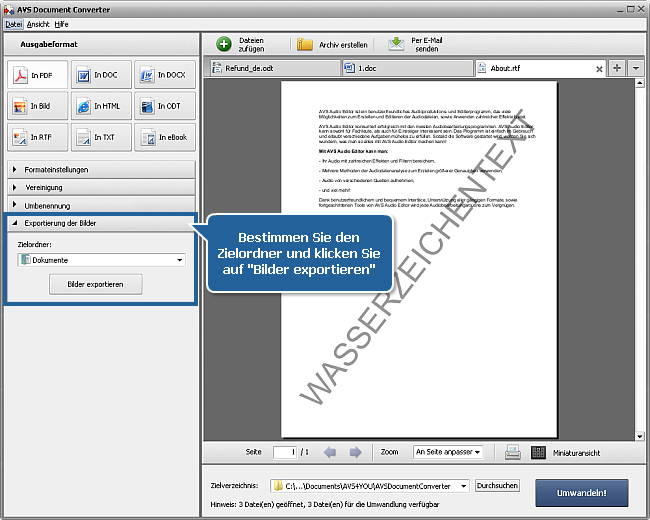Viewport: 650px width, 520px height.
Task: Open the tab list dropdown arrow
Action: [x=635, y=68]
